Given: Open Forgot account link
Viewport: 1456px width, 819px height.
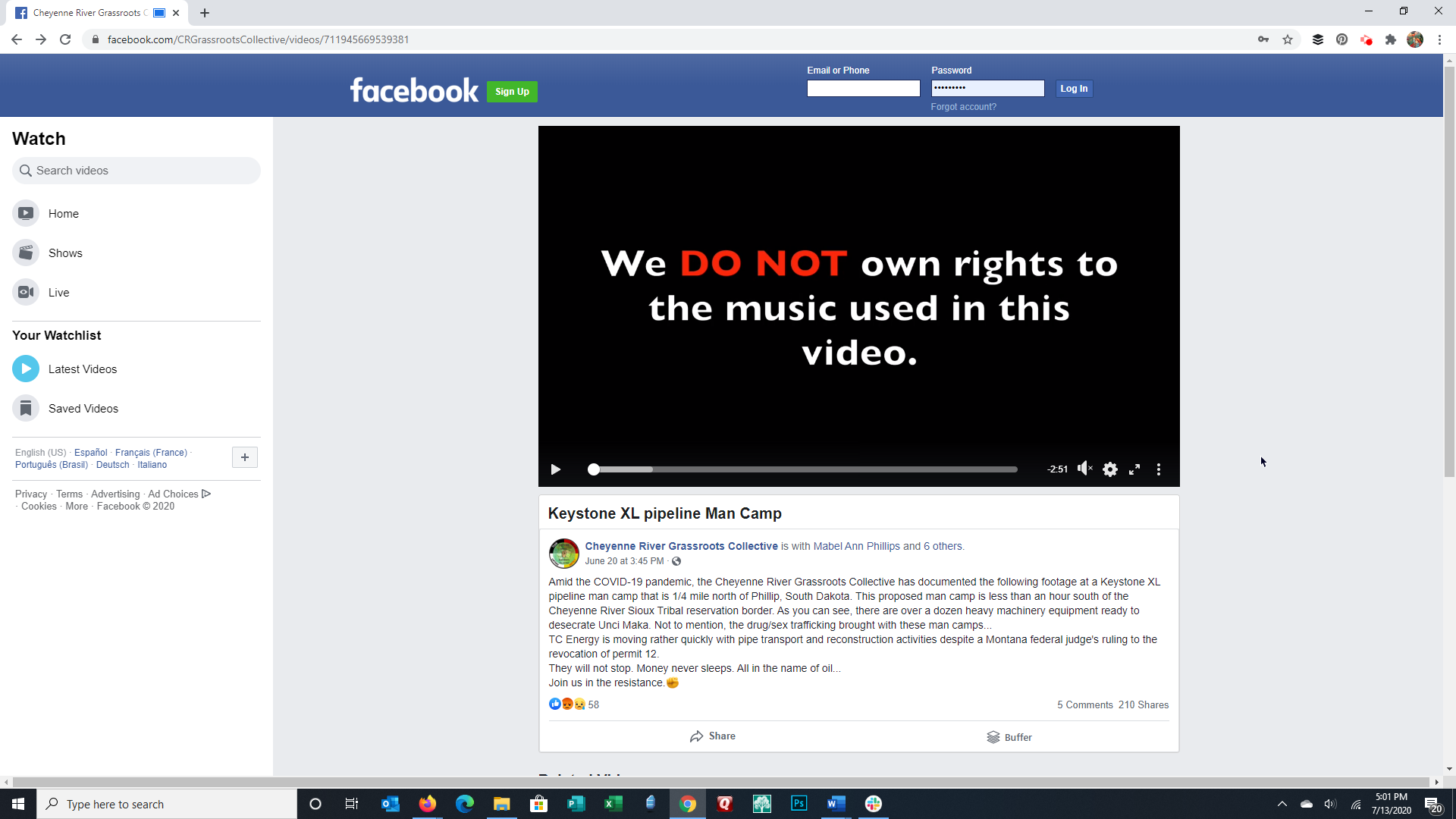Looking at the screenshot, I should [x=963, y=107].
